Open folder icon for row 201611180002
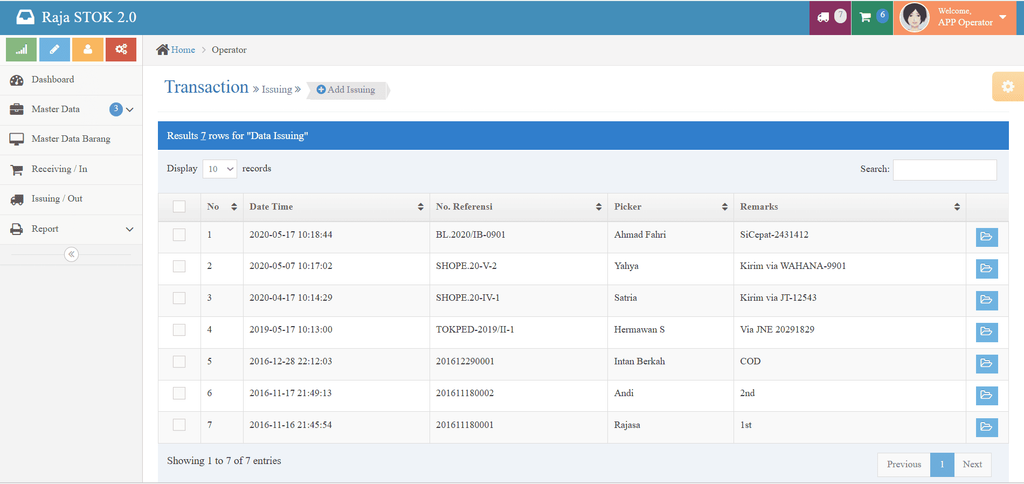 click(x=986, y=395)
